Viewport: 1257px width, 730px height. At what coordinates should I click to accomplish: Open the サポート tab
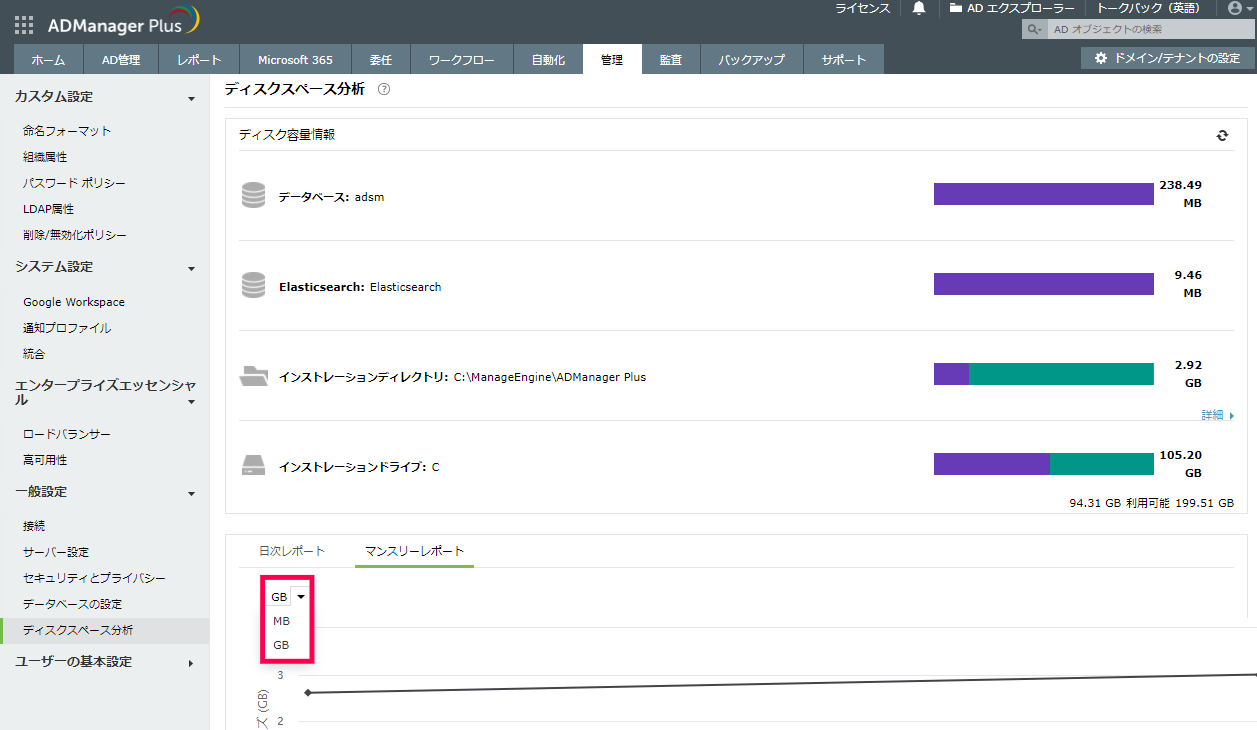point(844,60)
